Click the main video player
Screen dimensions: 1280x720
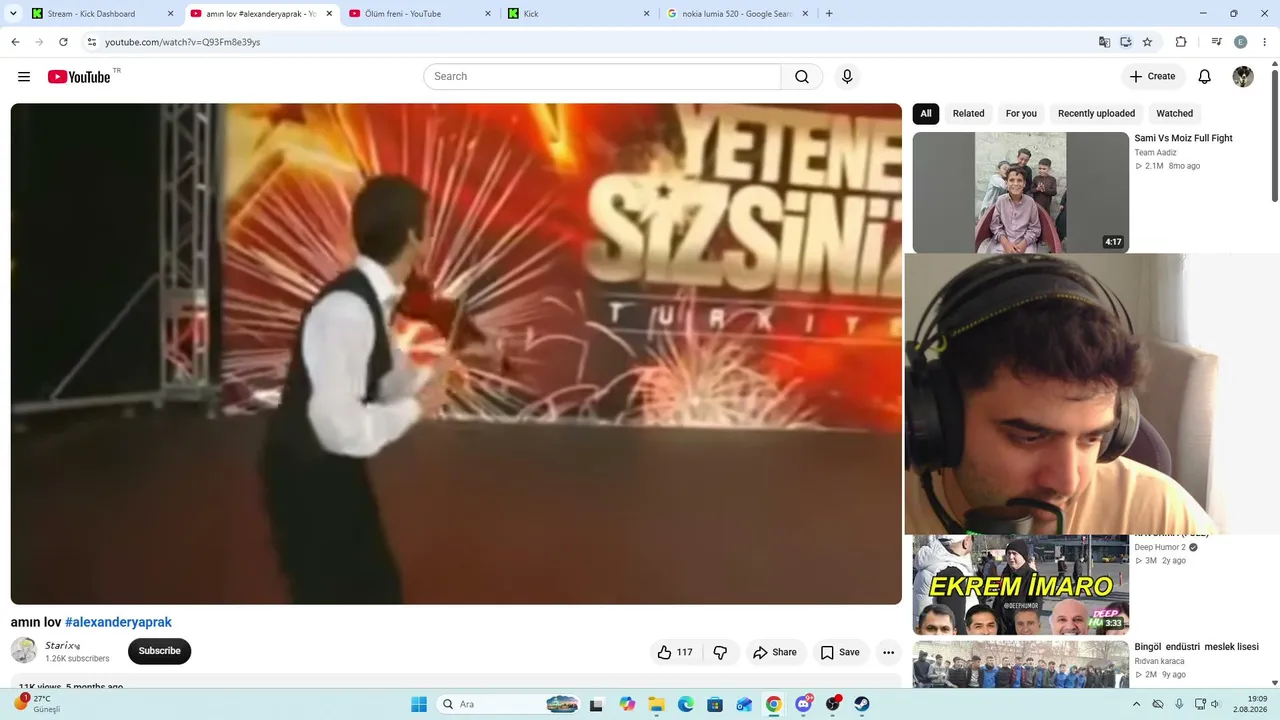pos(456,354)
